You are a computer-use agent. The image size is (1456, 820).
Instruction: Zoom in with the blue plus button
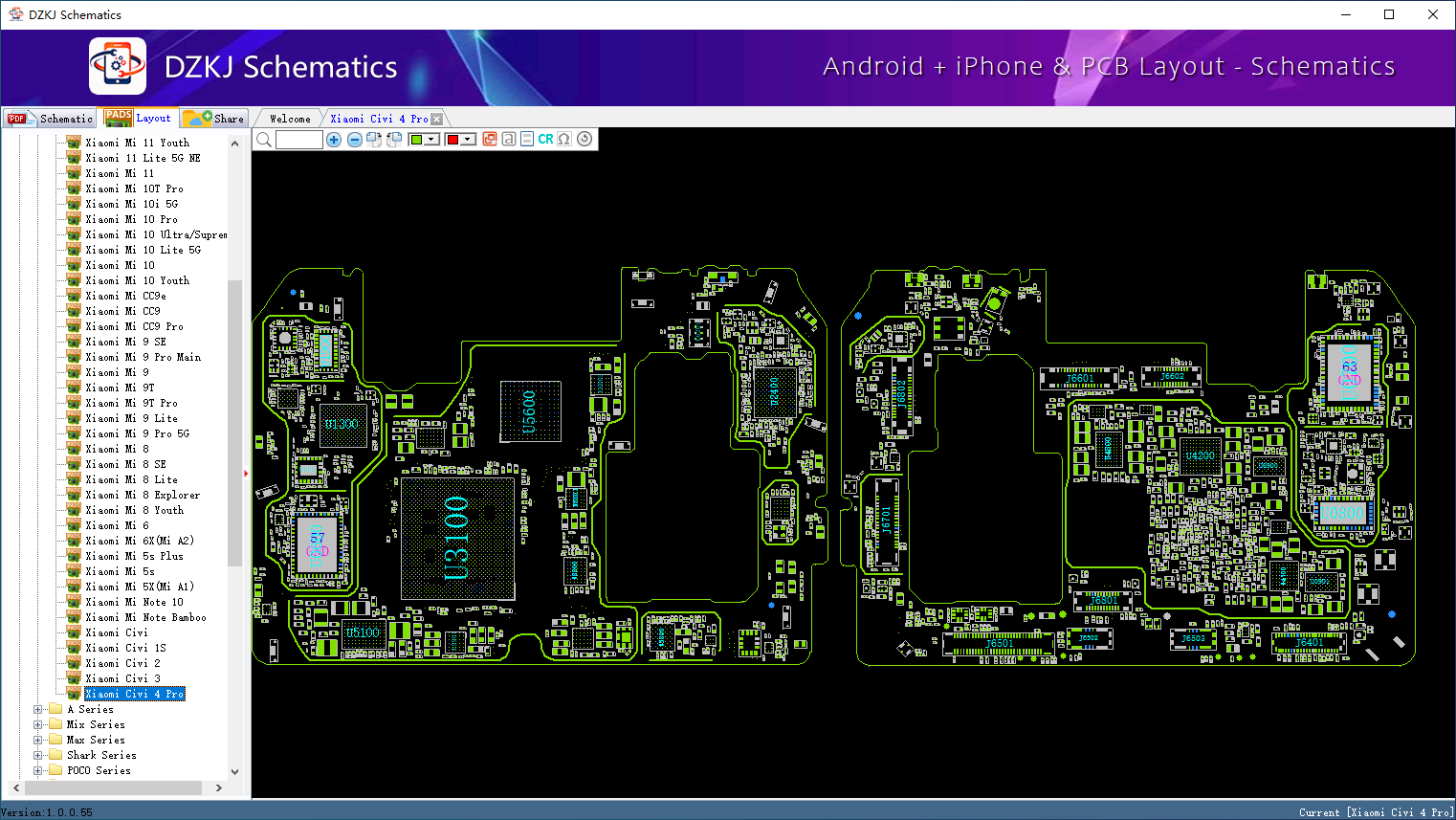coord(334,140)
